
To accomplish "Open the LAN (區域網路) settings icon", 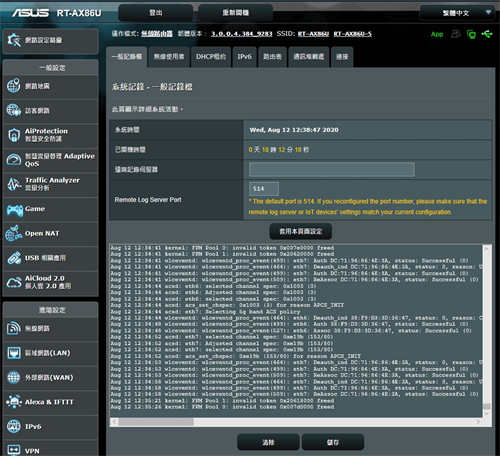I will 14,353.
